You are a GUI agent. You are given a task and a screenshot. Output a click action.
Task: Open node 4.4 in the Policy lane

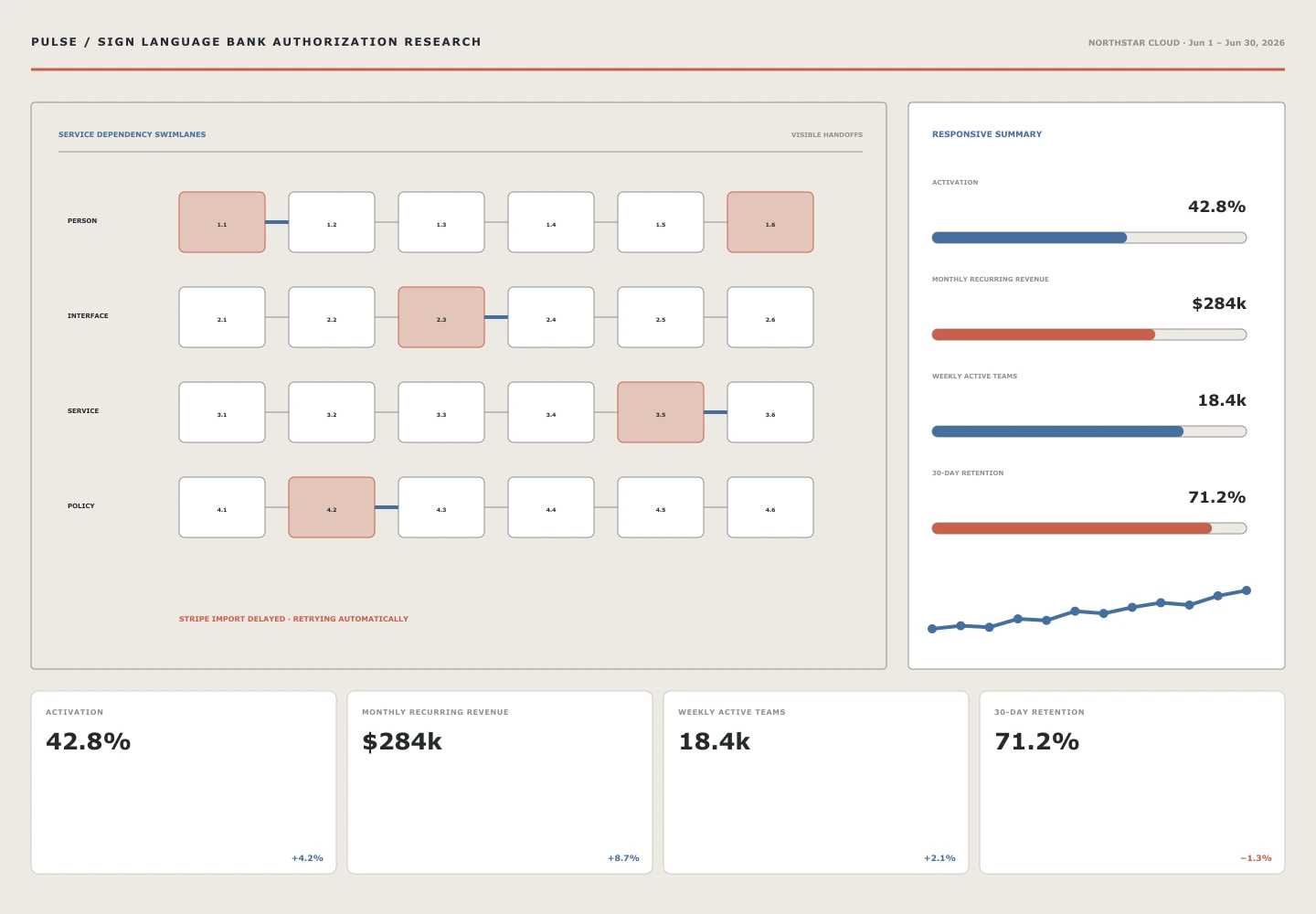pos(551,507)
